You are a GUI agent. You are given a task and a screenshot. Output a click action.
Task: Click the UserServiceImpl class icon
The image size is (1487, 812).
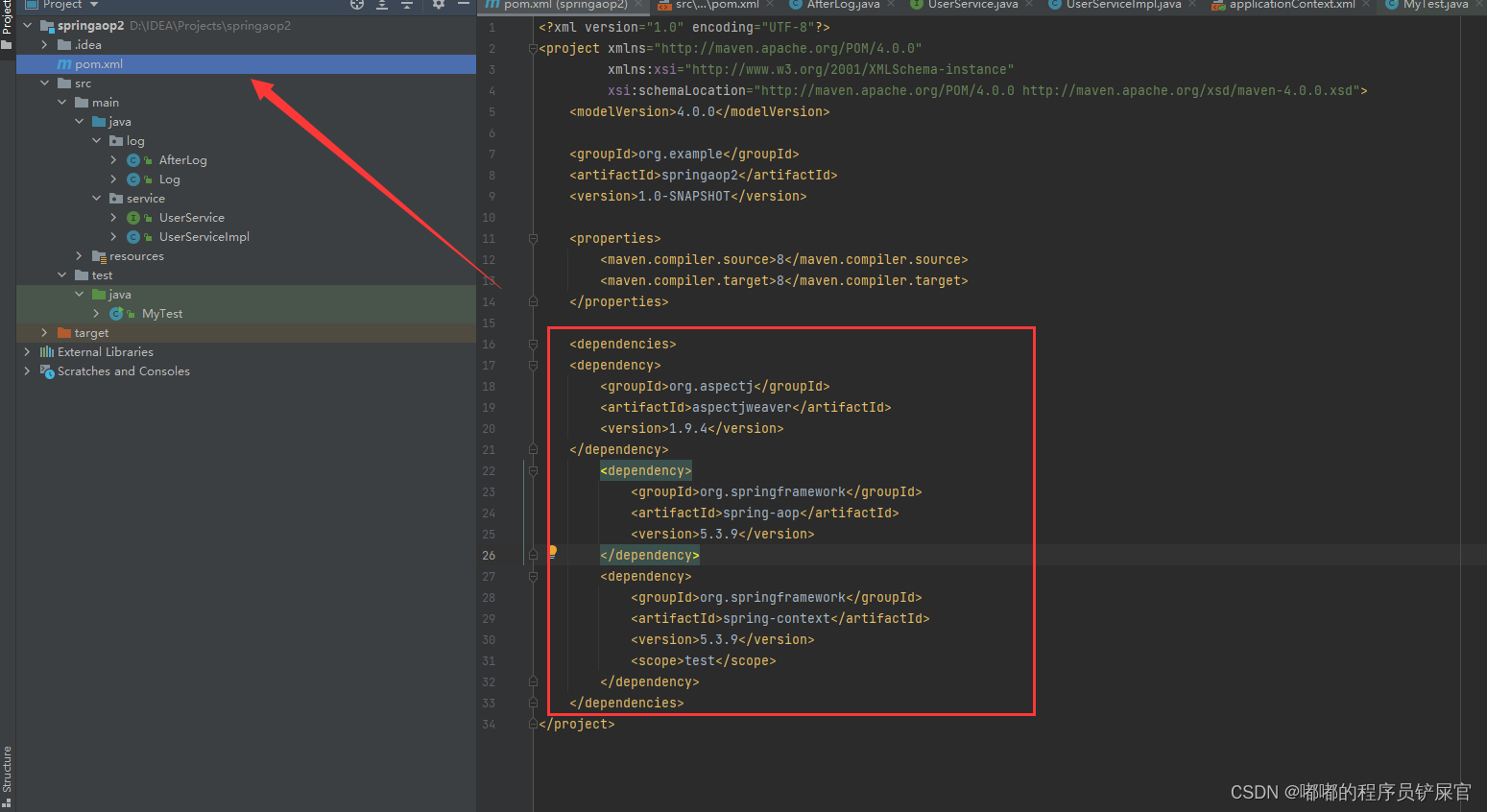(133, 237)
